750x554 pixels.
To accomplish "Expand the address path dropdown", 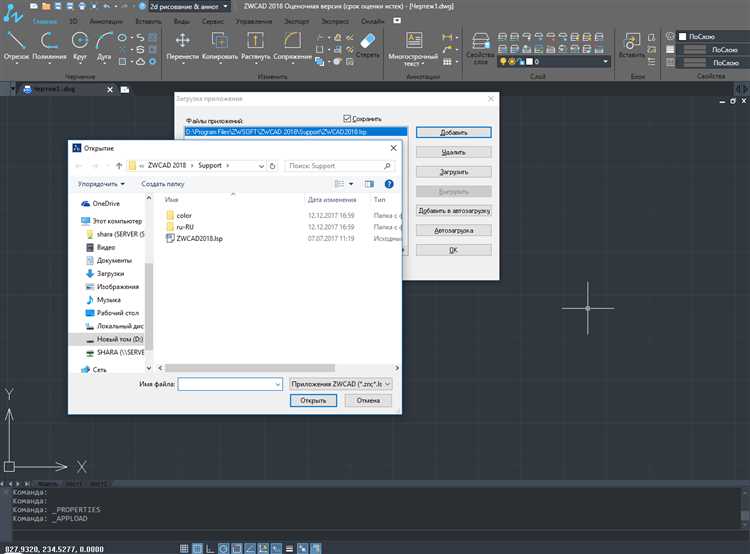I will tap(261, 166).
